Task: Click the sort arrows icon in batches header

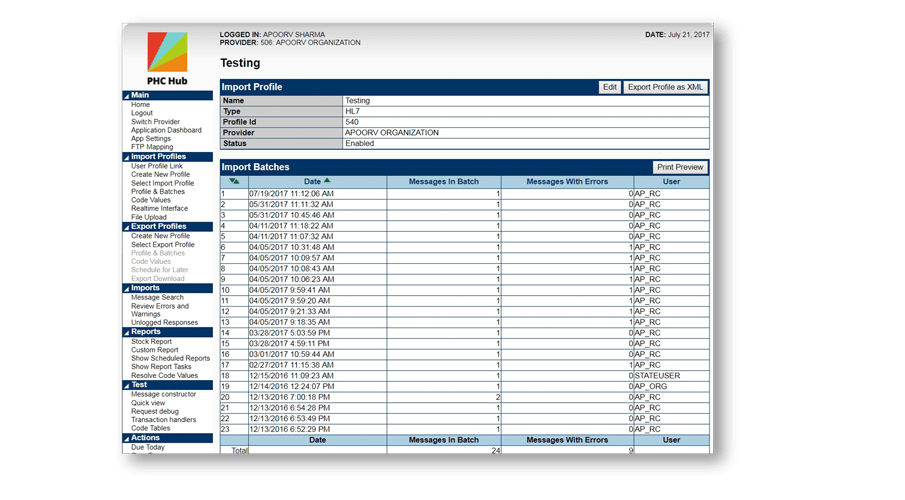Action: pyautogui.click(x=234, y=181)
